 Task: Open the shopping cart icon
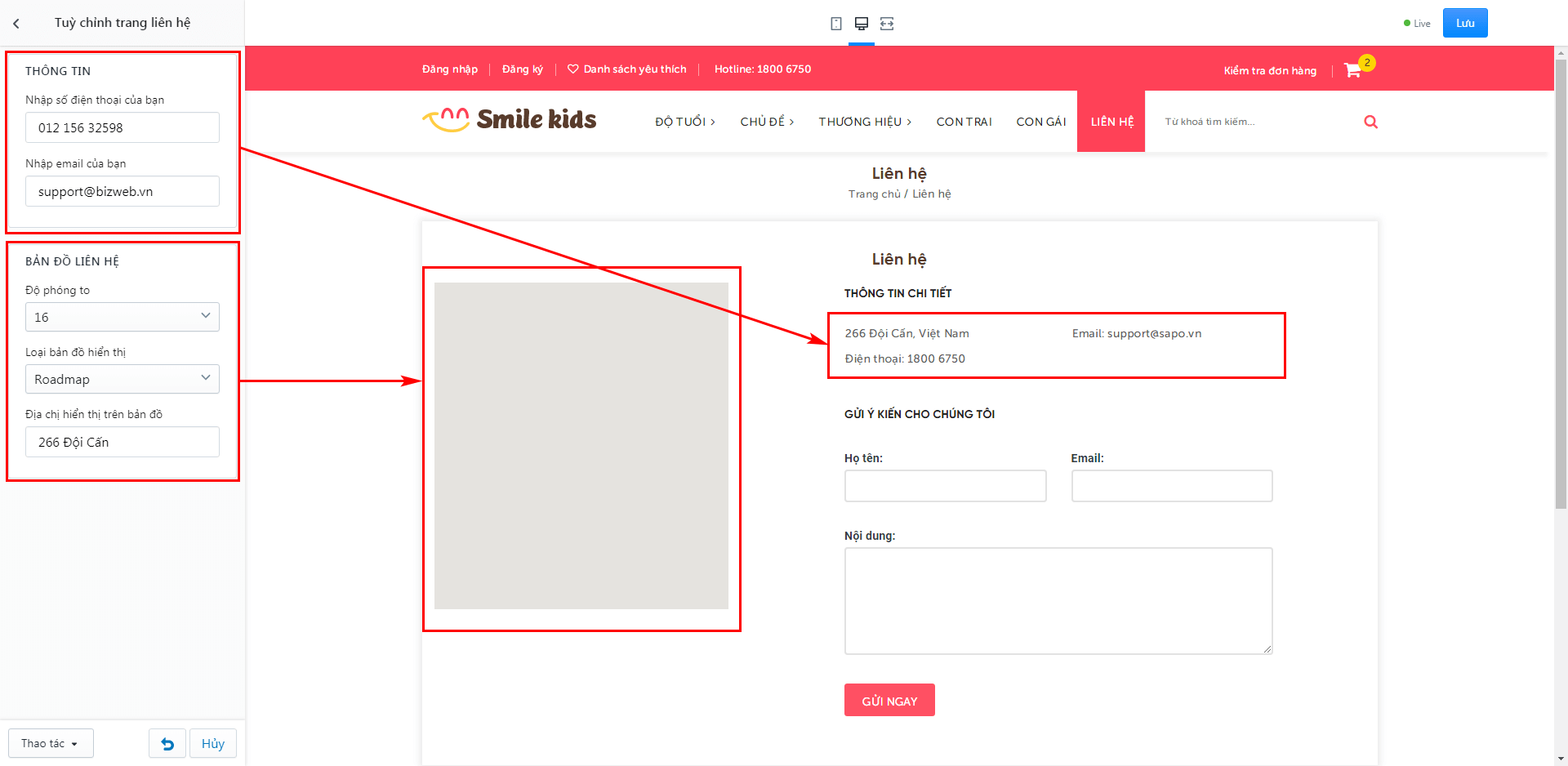click(x=1353, y=70)
